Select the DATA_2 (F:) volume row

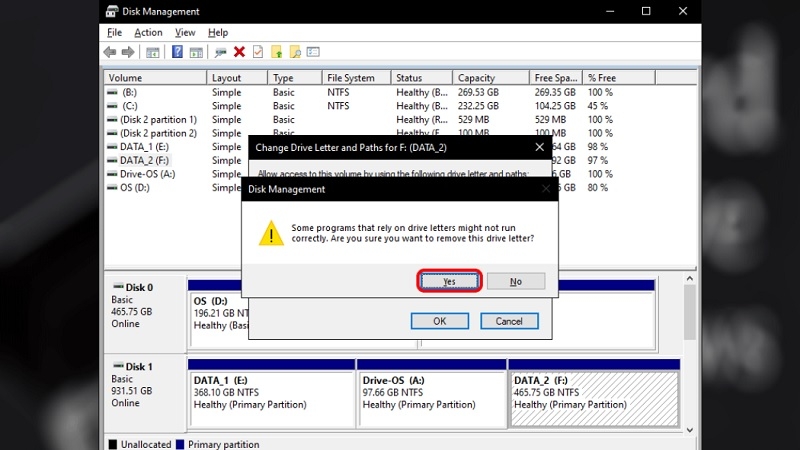tap(144, 160)
